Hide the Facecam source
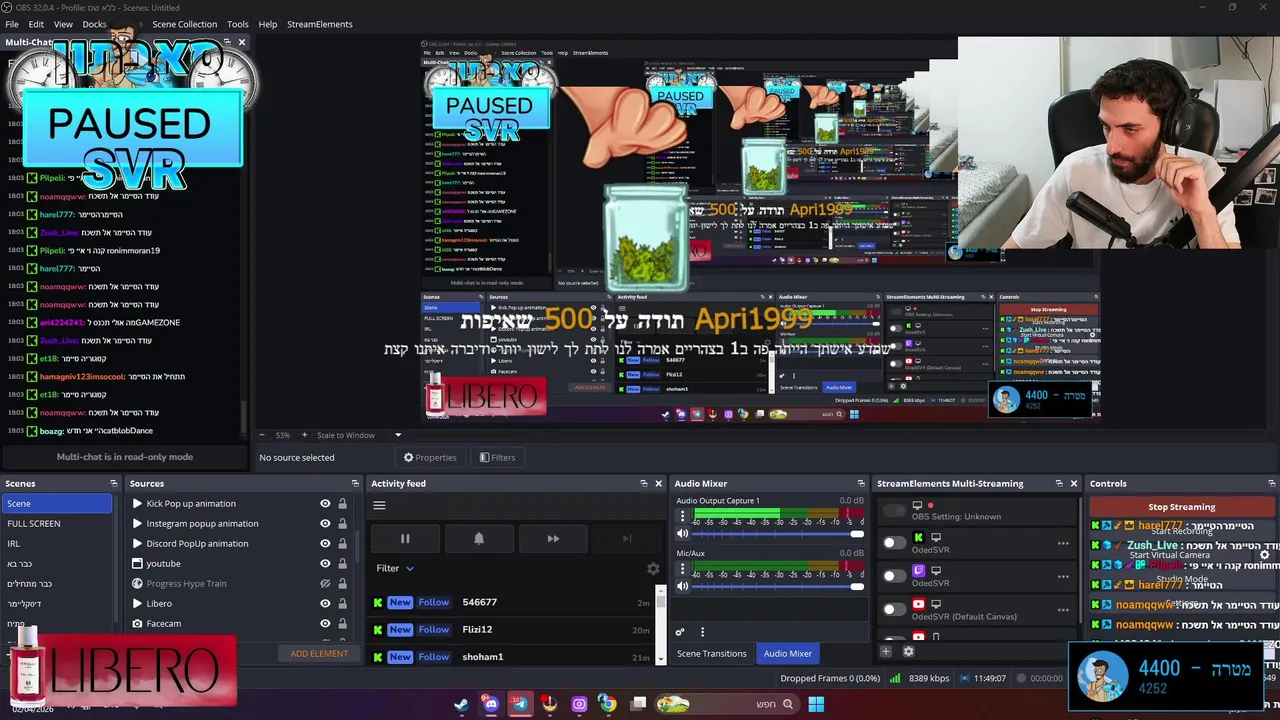Viewport: 1280px width, 720px height. tap(325, 624)
